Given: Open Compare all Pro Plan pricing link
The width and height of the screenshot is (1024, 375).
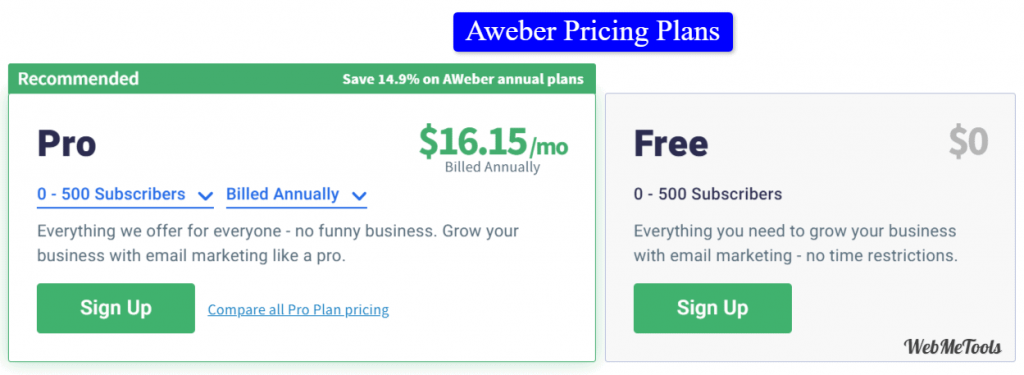Looking at the screenshot, I should tap(298, 310).
